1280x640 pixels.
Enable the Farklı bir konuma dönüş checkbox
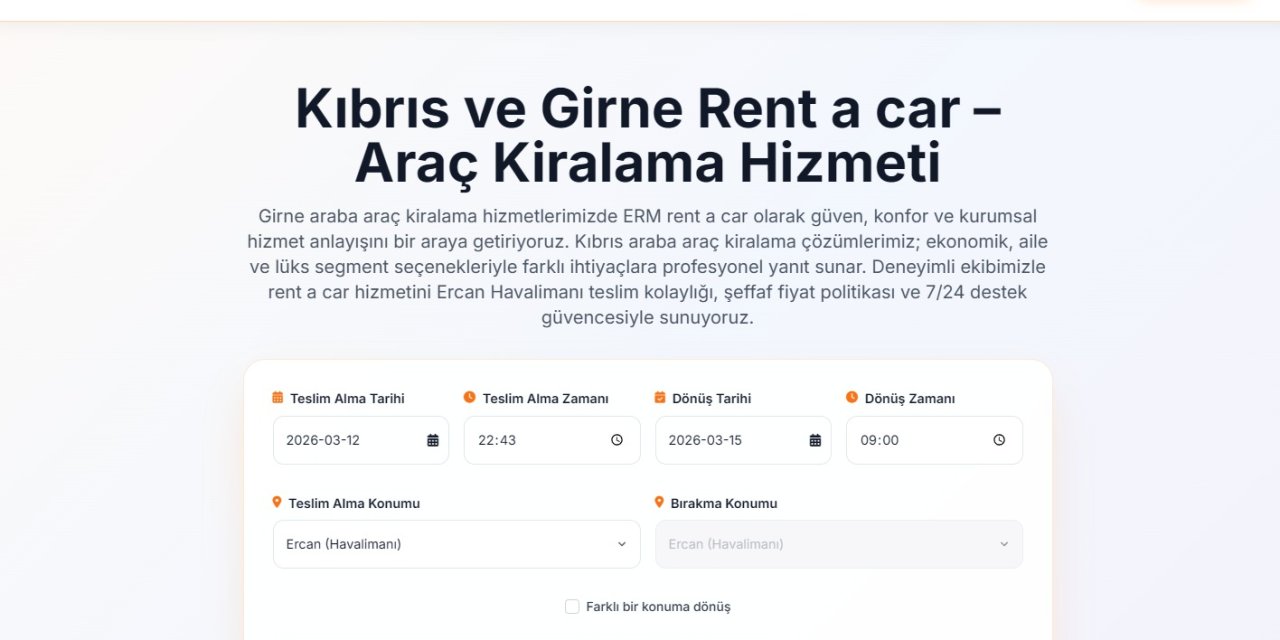click(571, 606)
